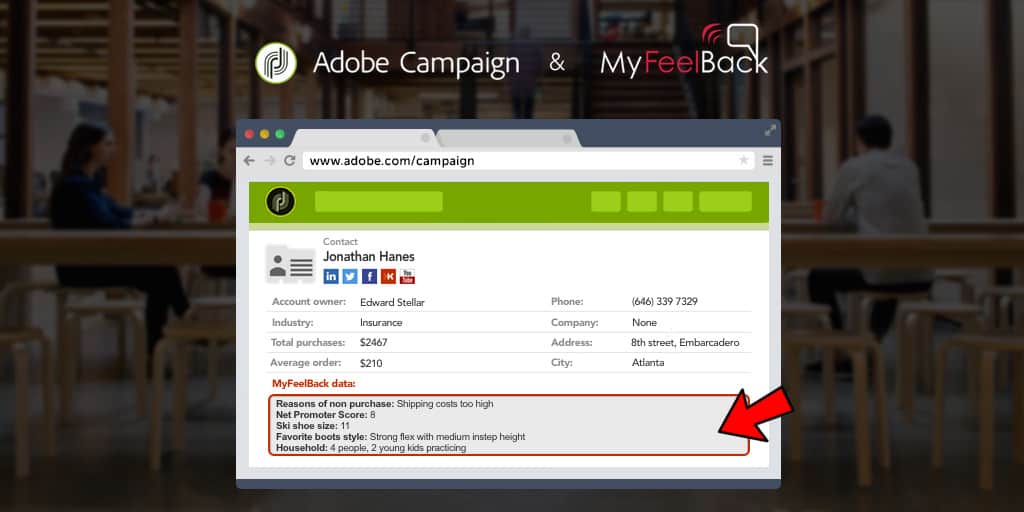
Task: Reload the page with the refresh icon
Action: tap(289, 161)
